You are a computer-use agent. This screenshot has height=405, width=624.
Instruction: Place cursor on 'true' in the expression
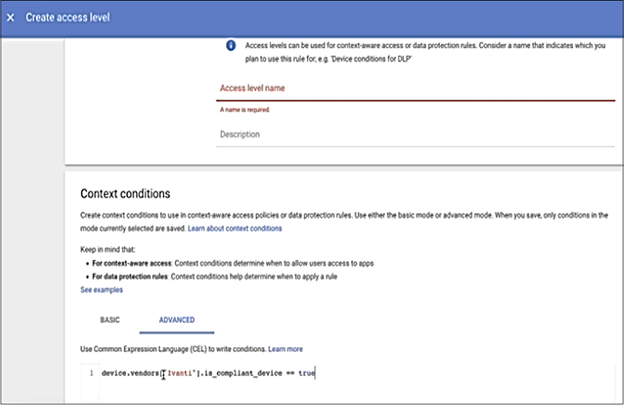307,373
